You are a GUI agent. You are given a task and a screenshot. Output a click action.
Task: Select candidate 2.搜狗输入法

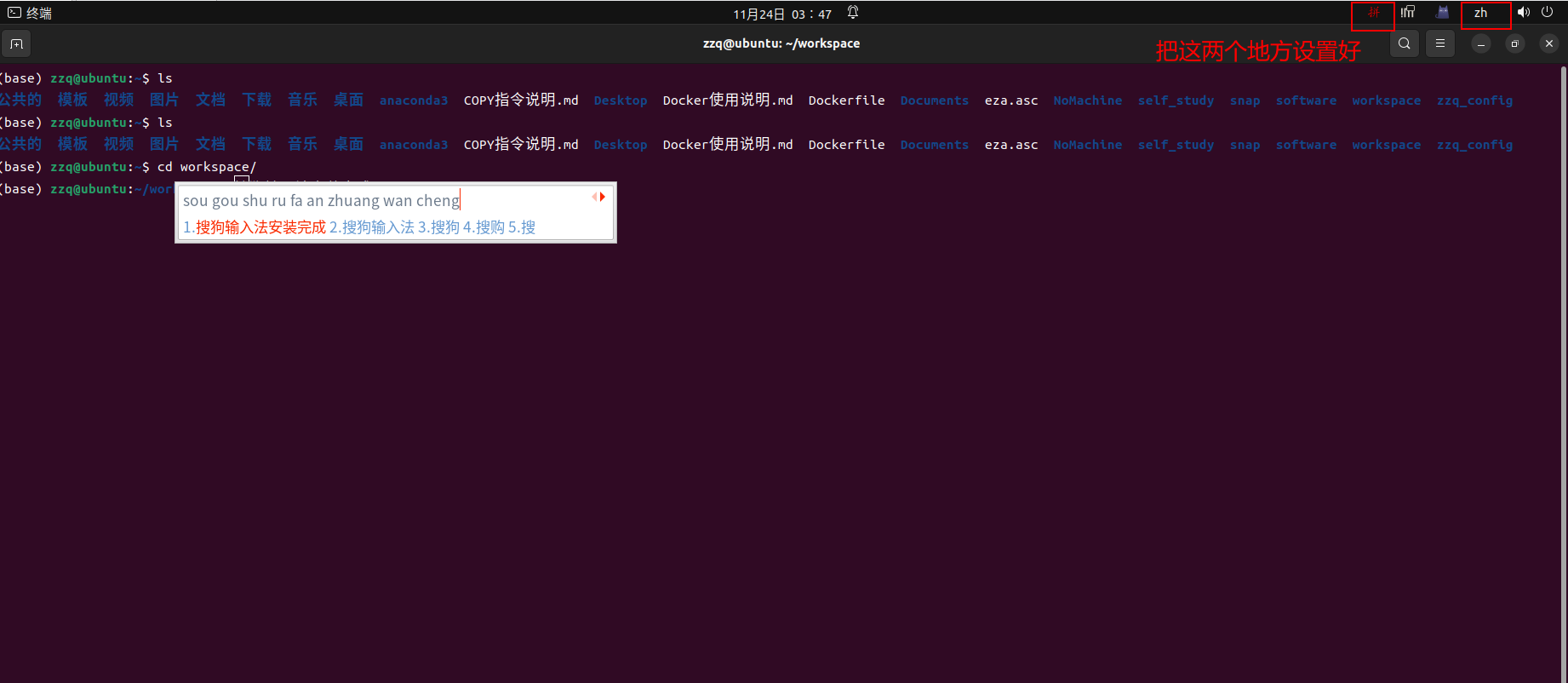point(372,227)
